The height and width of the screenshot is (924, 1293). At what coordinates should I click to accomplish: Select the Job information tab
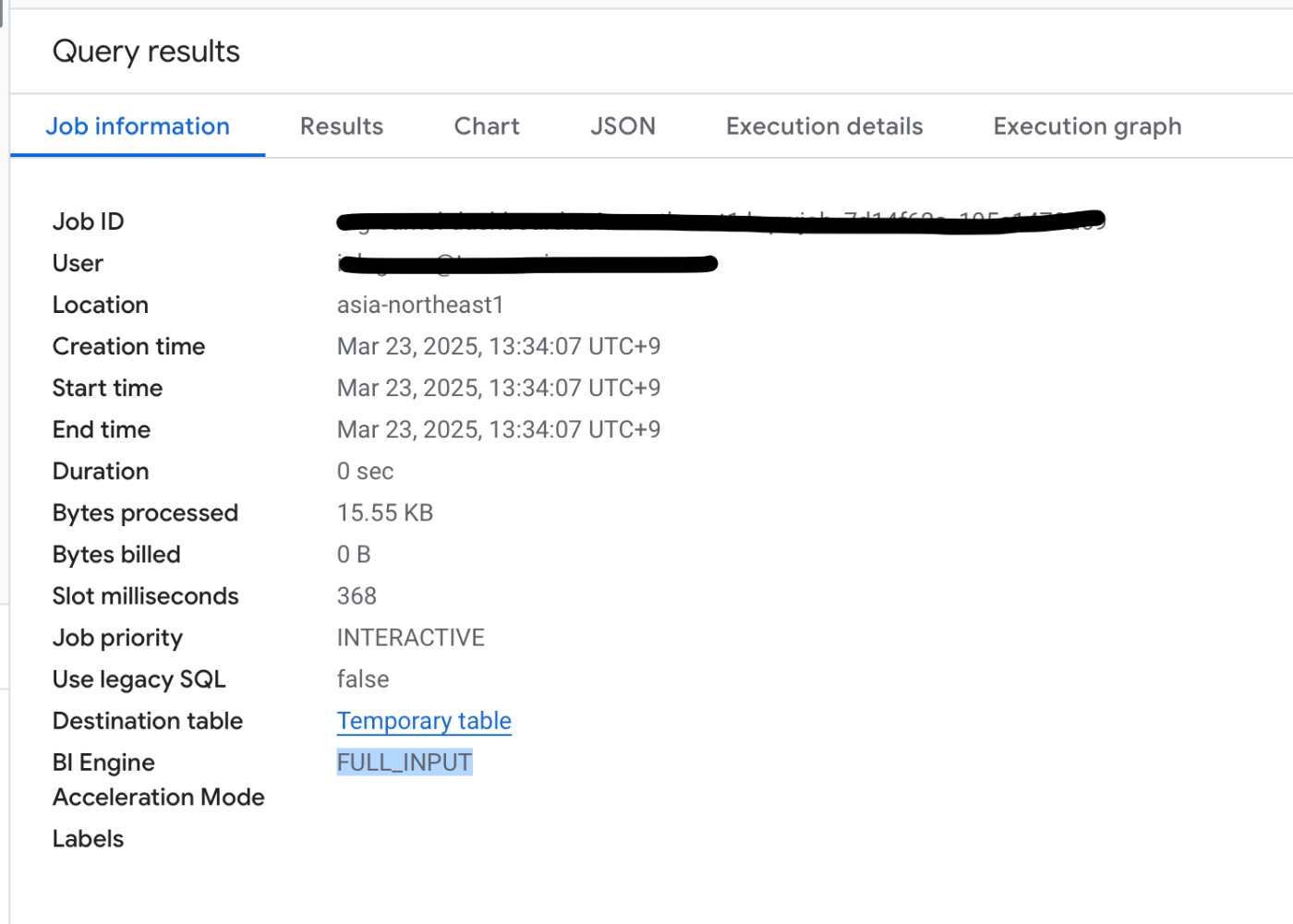(138, 126)
